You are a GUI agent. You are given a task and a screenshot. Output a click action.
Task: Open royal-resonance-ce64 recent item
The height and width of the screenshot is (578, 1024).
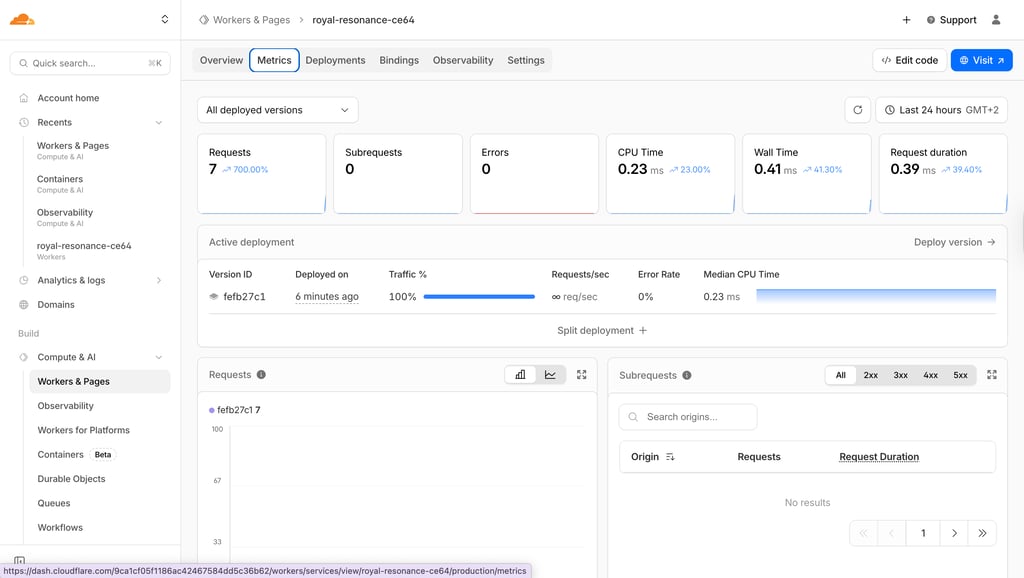(x=84, y=250)
